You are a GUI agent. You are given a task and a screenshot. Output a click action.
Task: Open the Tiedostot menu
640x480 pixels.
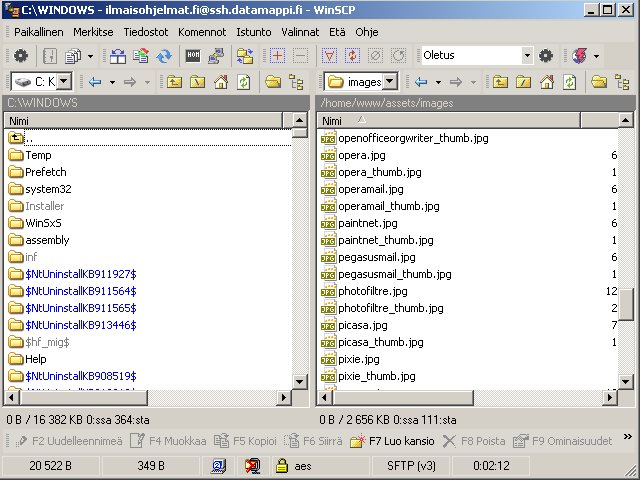pos(146,32)
